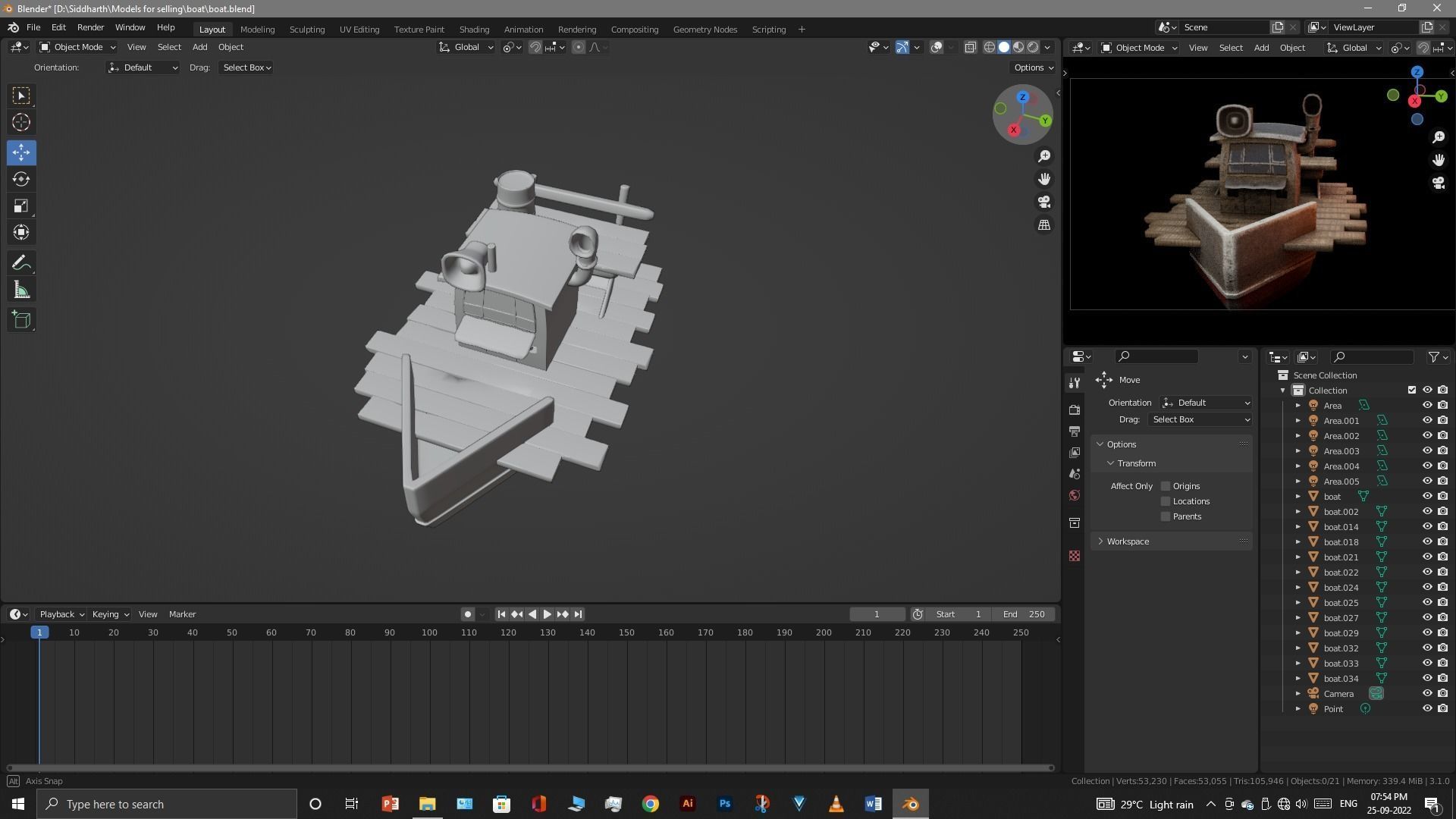This screenshot has height=819, width=1456.
Task: Open the Texture properties tab
Action: [x=1075, y=556]
